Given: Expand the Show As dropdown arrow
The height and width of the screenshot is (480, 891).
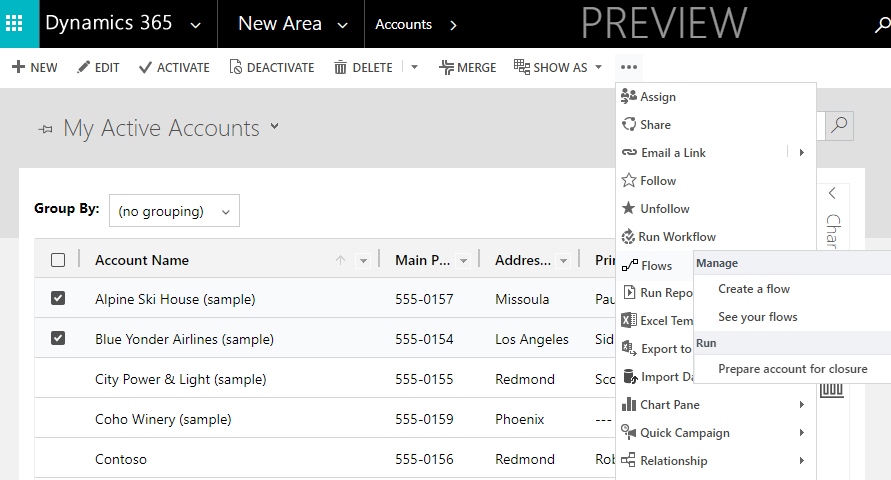Looking at the screenshot, I should [x=599, y=68].
